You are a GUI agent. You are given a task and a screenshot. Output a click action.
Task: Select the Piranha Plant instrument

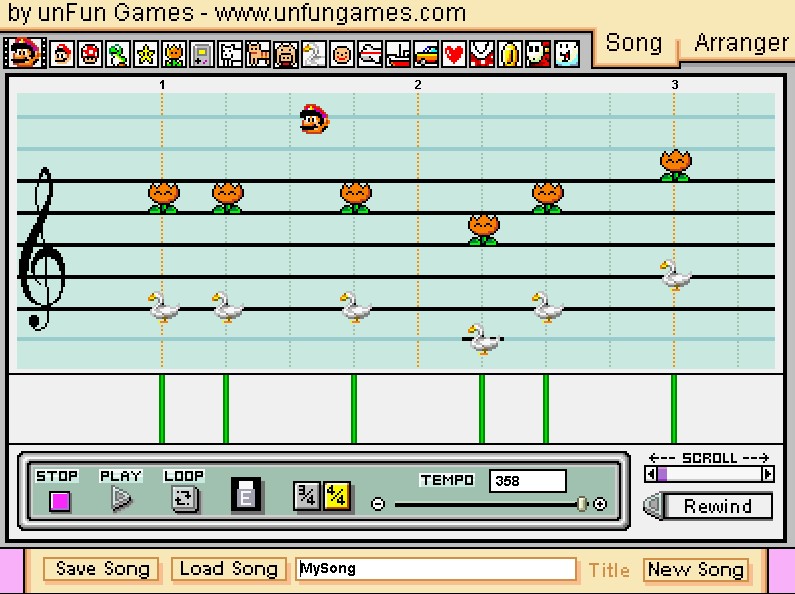[x=481, y=54]
